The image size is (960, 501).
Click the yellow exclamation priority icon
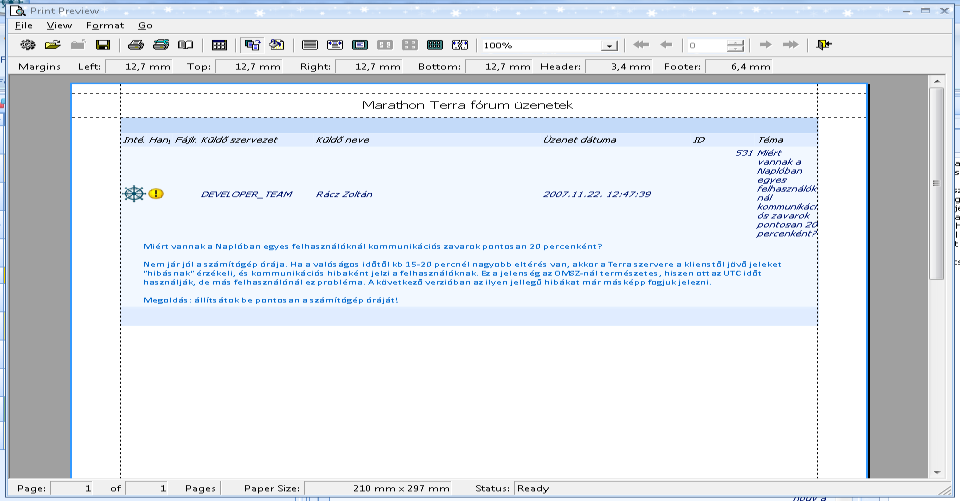point(156,194)
